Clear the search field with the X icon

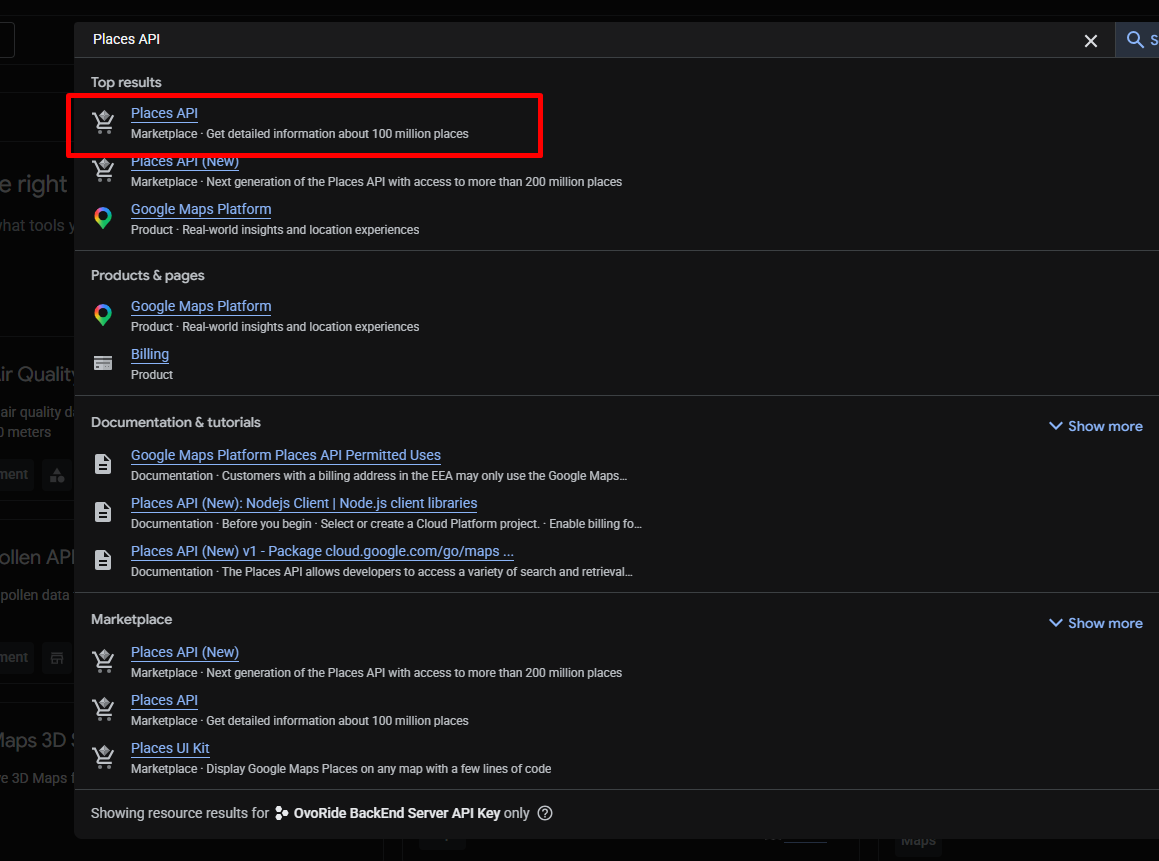[x=1090, y=41]
